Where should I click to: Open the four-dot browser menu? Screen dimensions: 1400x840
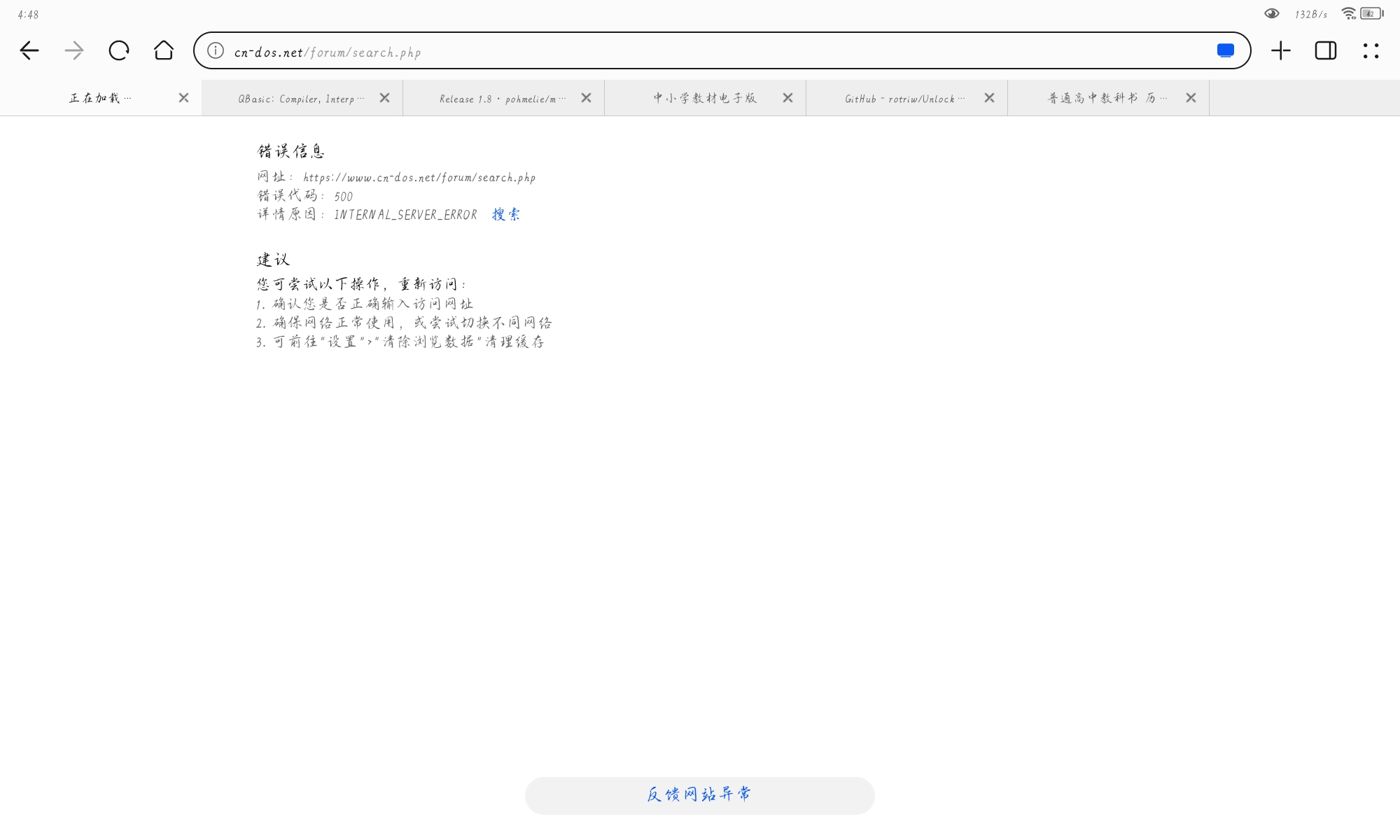click(x=1371, y=50)
